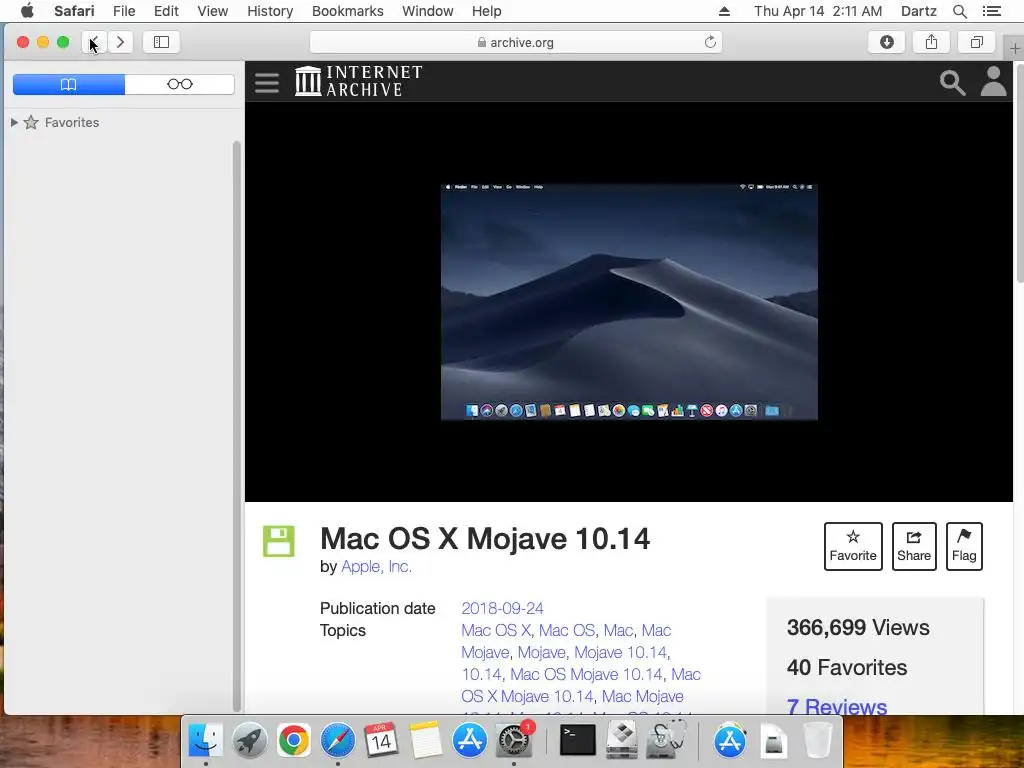Show Safari downloads
The height and width of the screenshot is (768, 1024).
[886, 42]
